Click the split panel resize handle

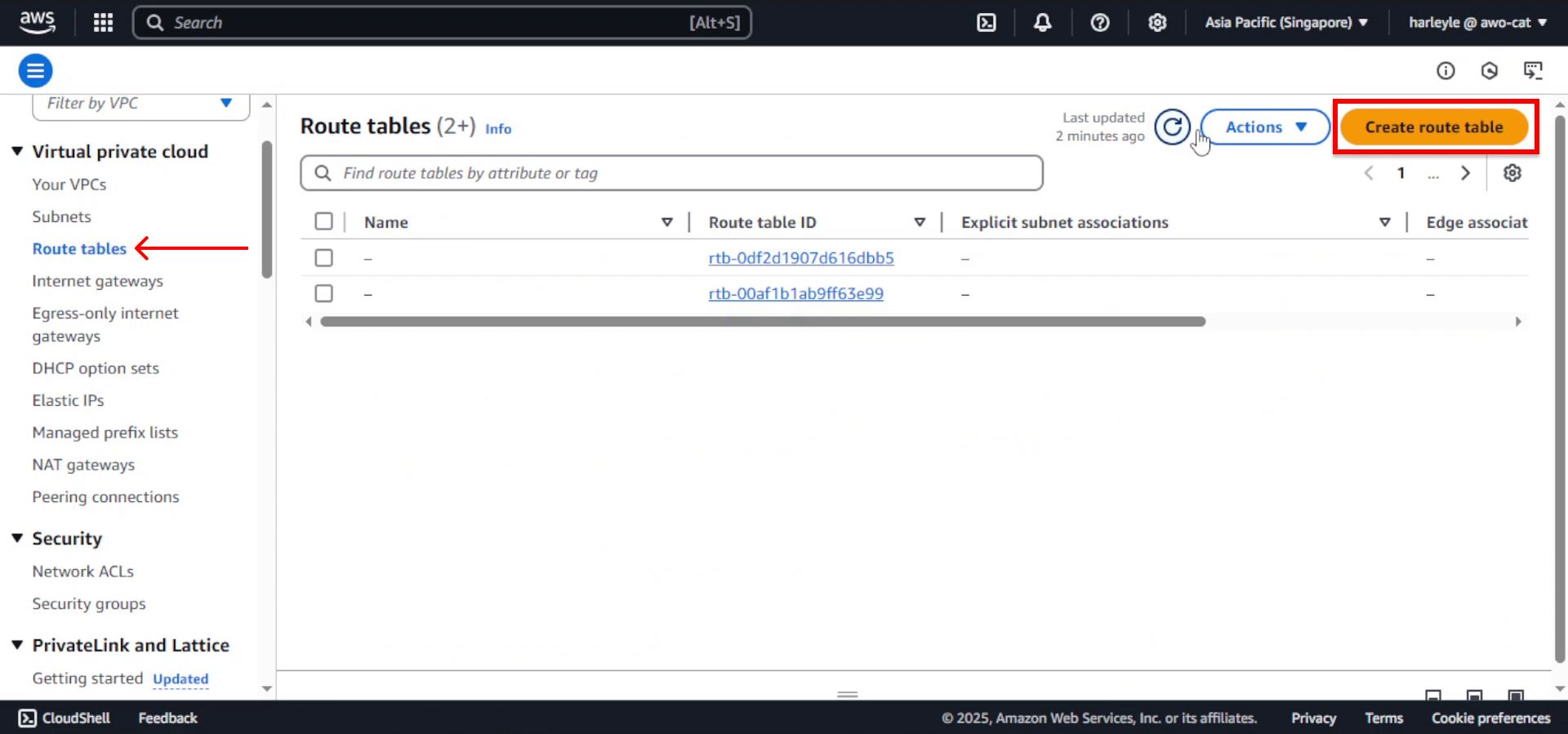point(848,695)
